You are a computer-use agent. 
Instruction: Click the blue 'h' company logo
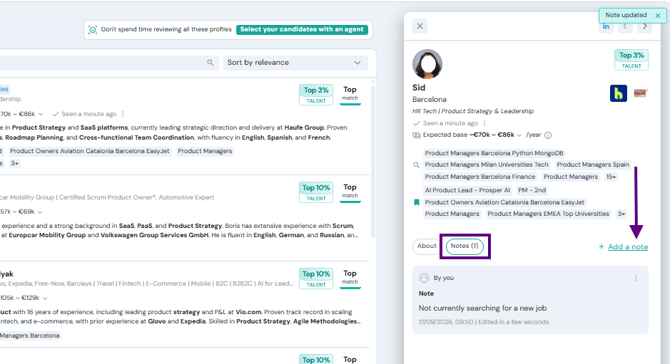pyautogui.click(x=618, y=93)
